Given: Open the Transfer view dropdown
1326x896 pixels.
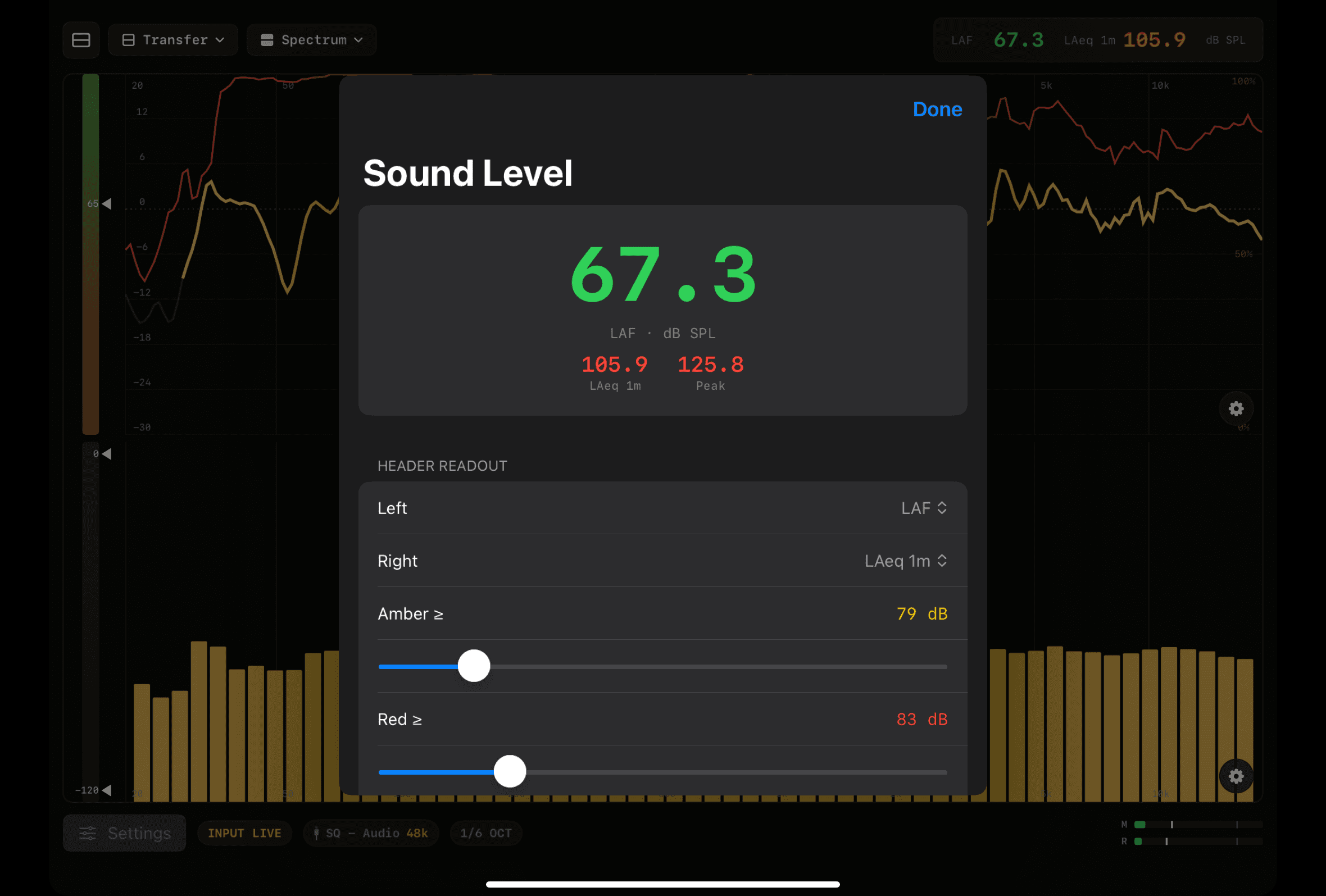Looking at the screenshot, I should (x=173, y=40).
